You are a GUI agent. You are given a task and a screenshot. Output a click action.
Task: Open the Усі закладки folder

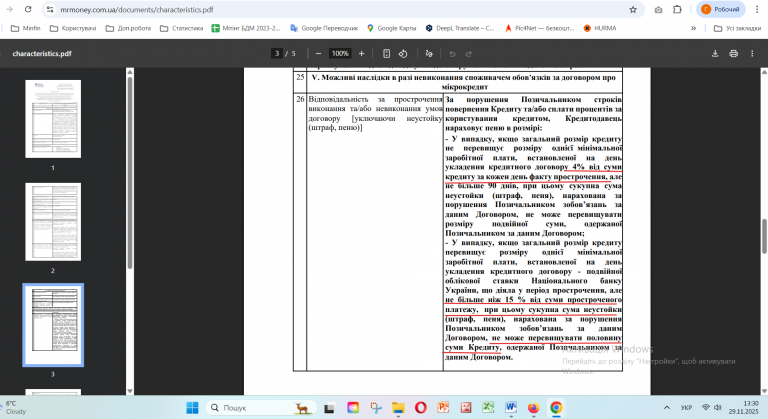click(738, 28)
